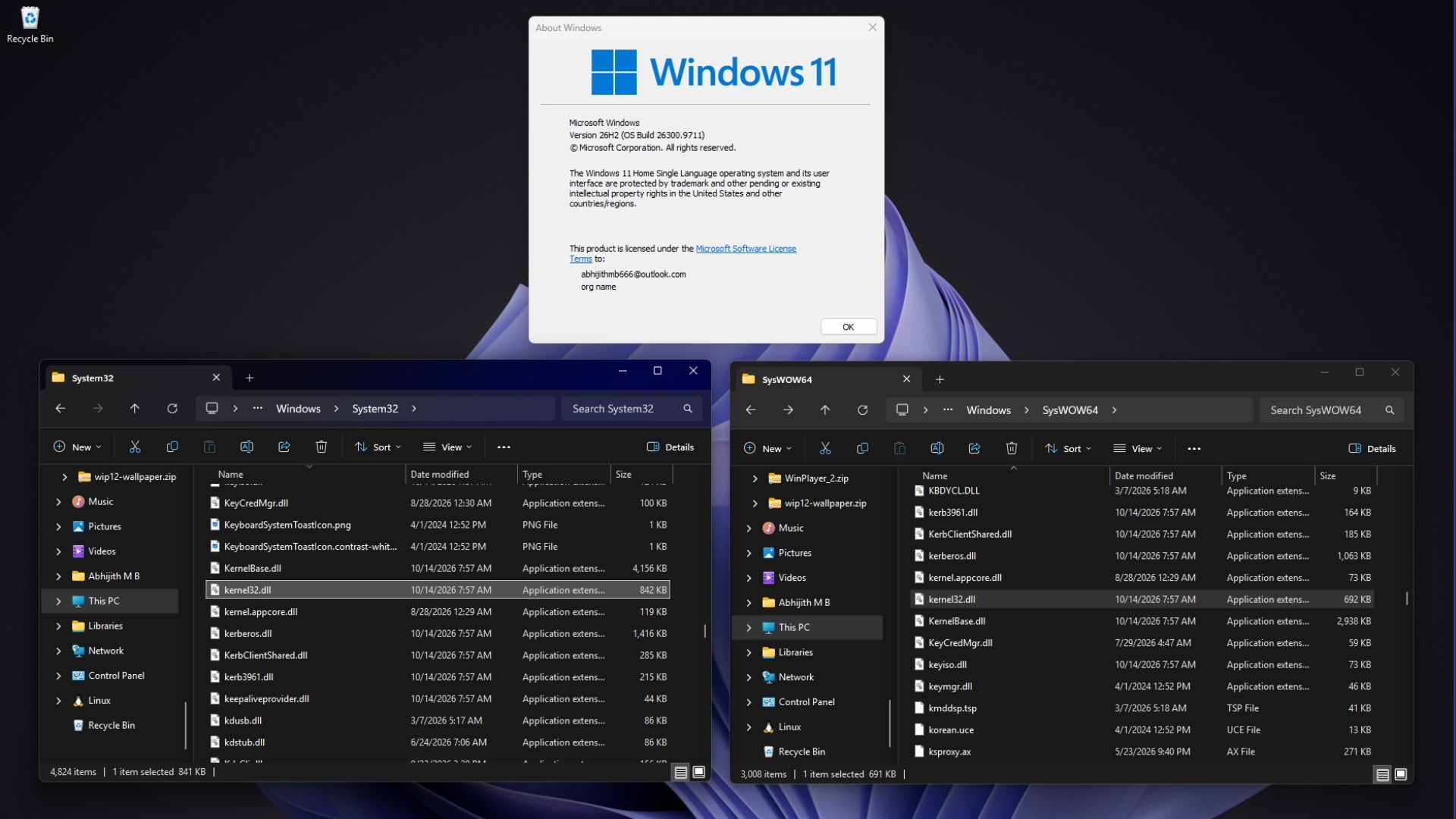Go up one folder in System32 window
This screenshot has height=819, width=1456.
[135, 409]
